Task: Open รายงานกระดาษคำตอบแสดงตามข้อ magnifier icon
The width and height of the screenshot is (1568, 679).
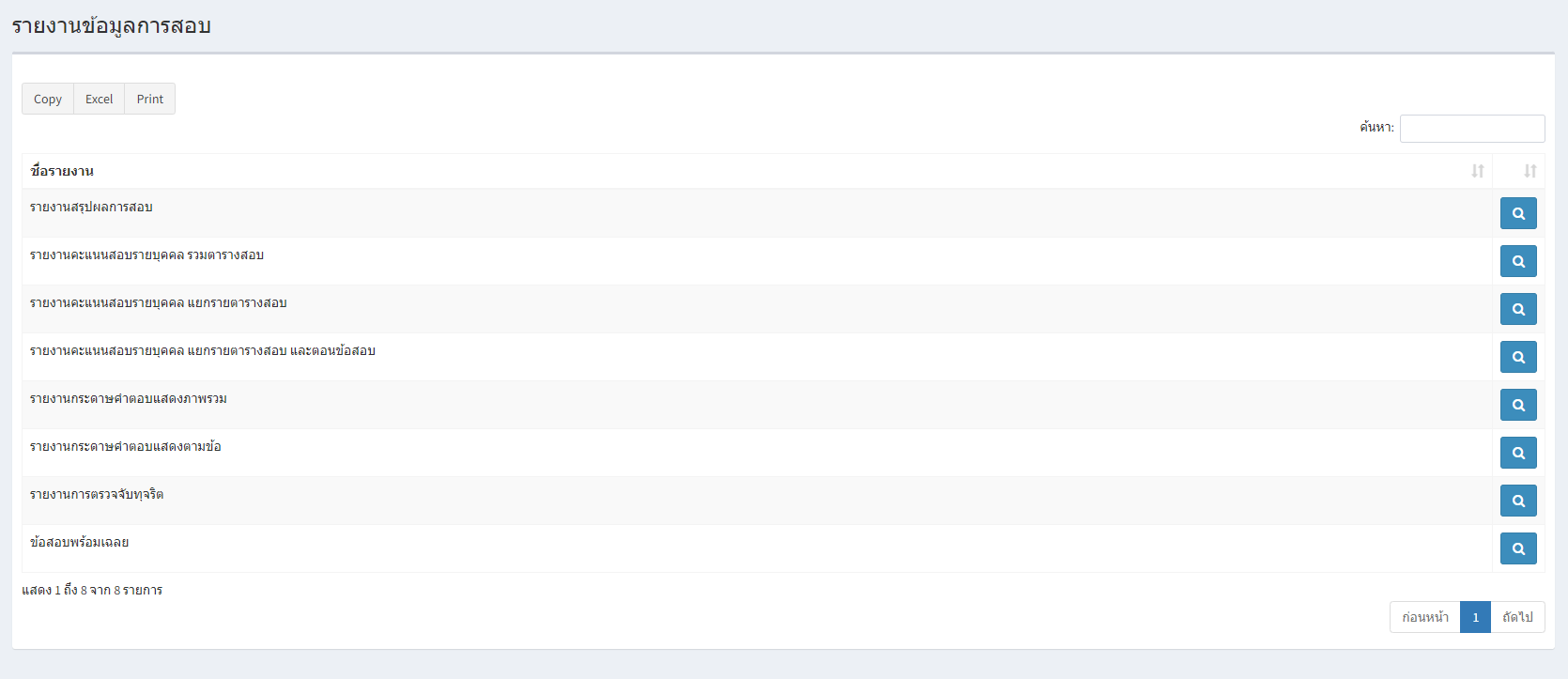Action: pos(1518,453)
